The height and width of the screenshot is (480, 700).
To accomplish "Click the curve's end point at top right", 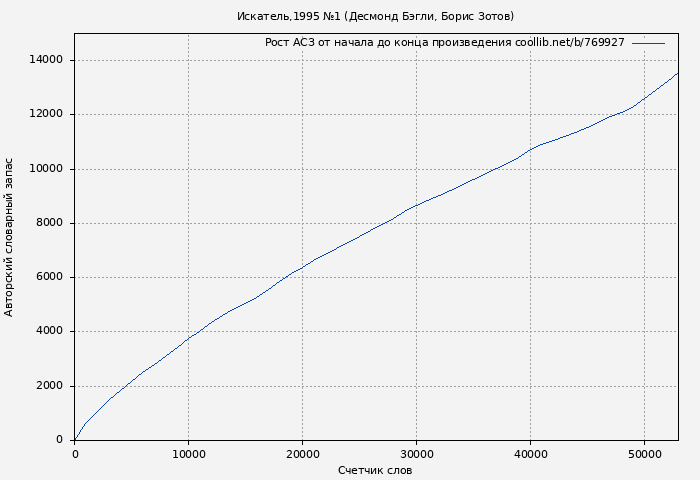I will coord(677,73).
